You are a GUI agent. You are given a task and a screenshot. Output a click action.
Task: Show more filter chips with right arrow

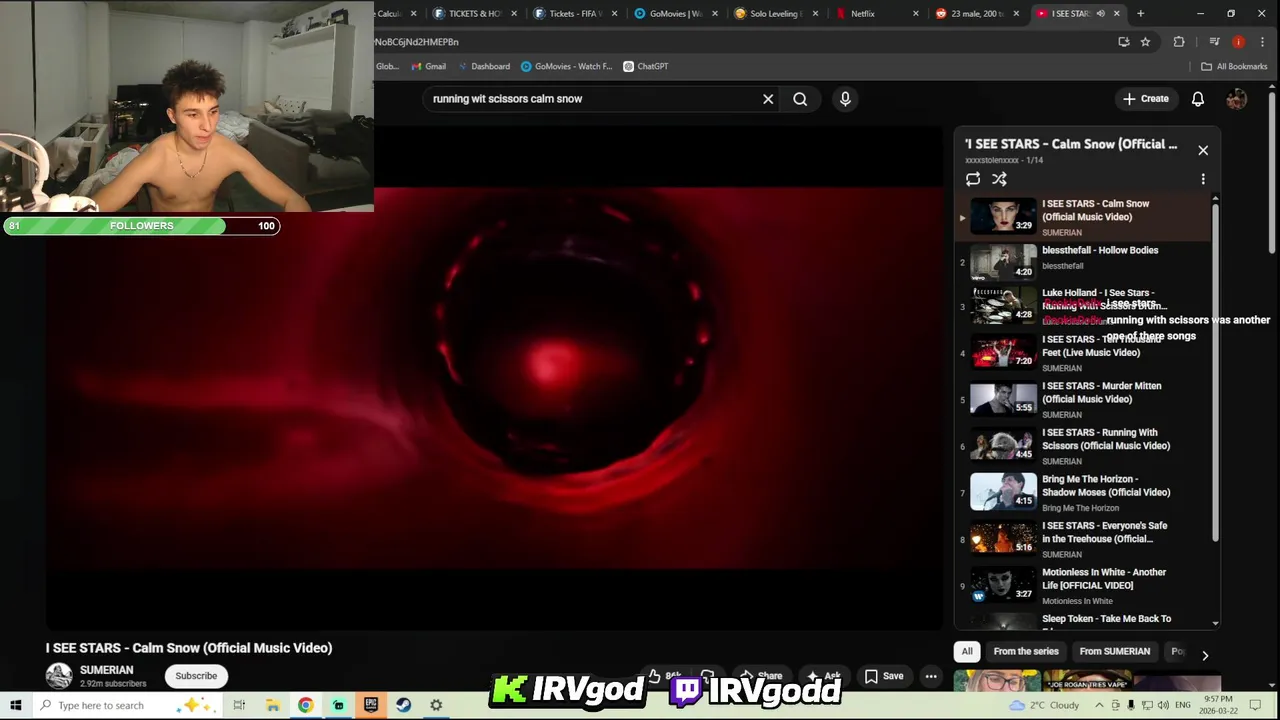click(1205, 655)
